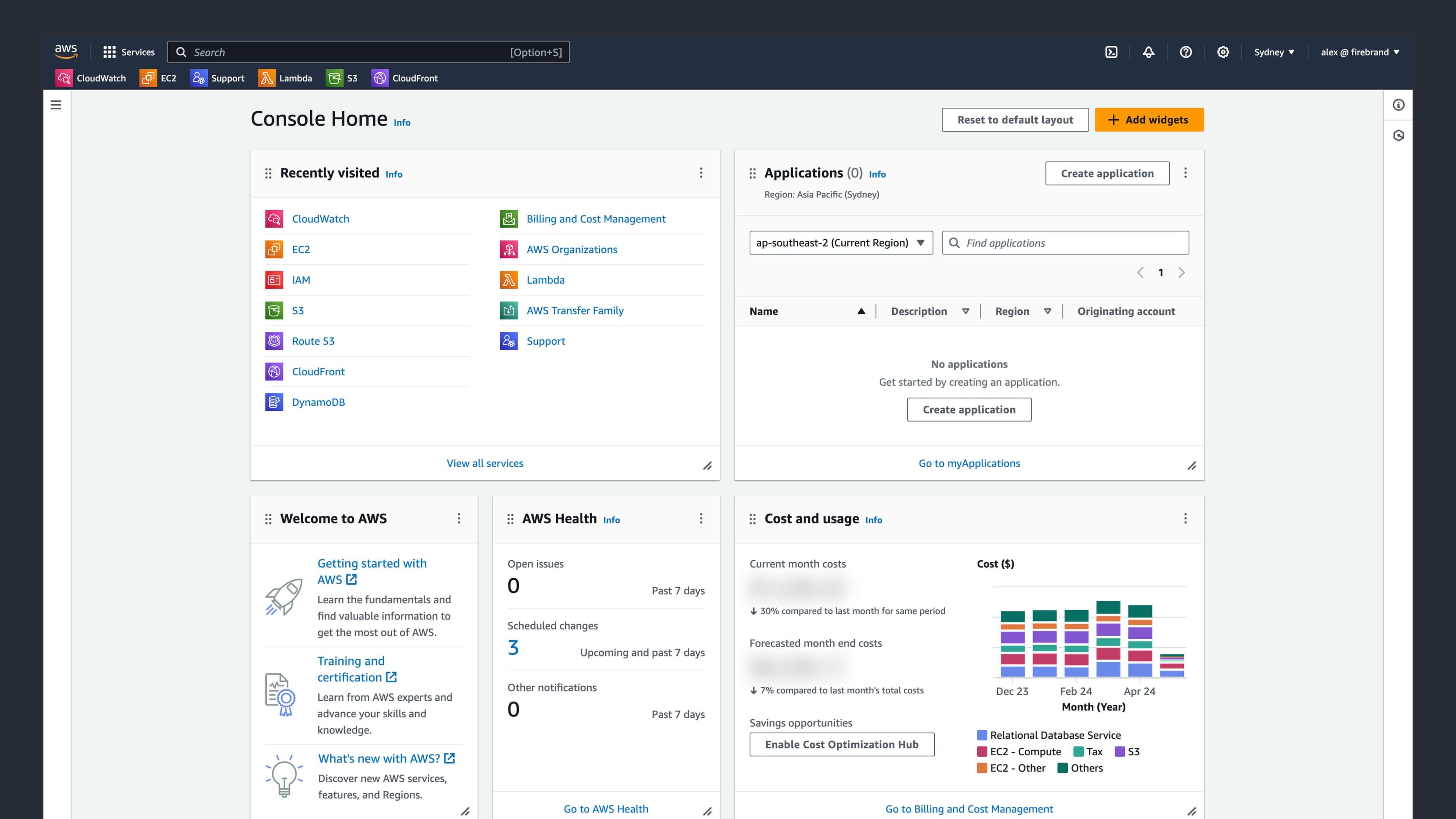
Task: Click Reset to default layout
Action: pos(1015,120)
